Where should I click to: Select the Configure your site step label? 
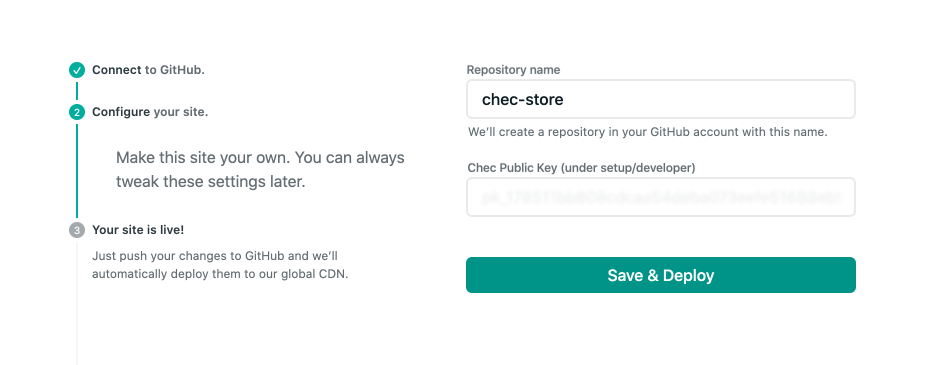[x=150, y=112]
